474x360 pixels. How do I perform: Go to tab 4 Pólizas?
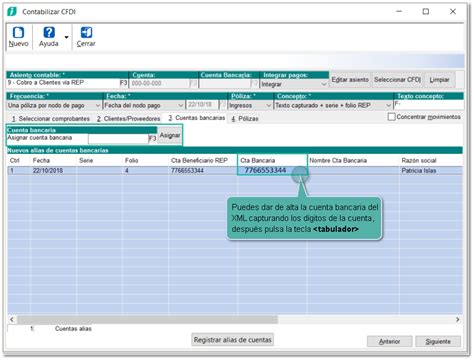[245, 119]
